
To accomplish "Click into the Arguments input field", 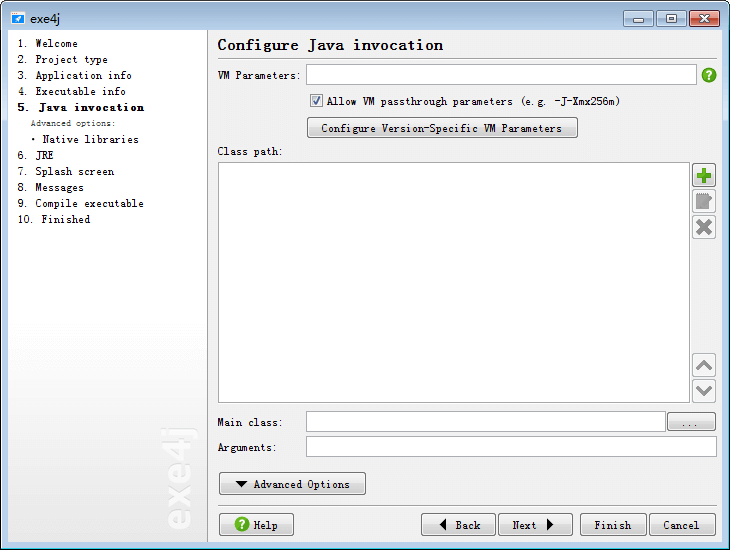I will [x=511, y=447].
